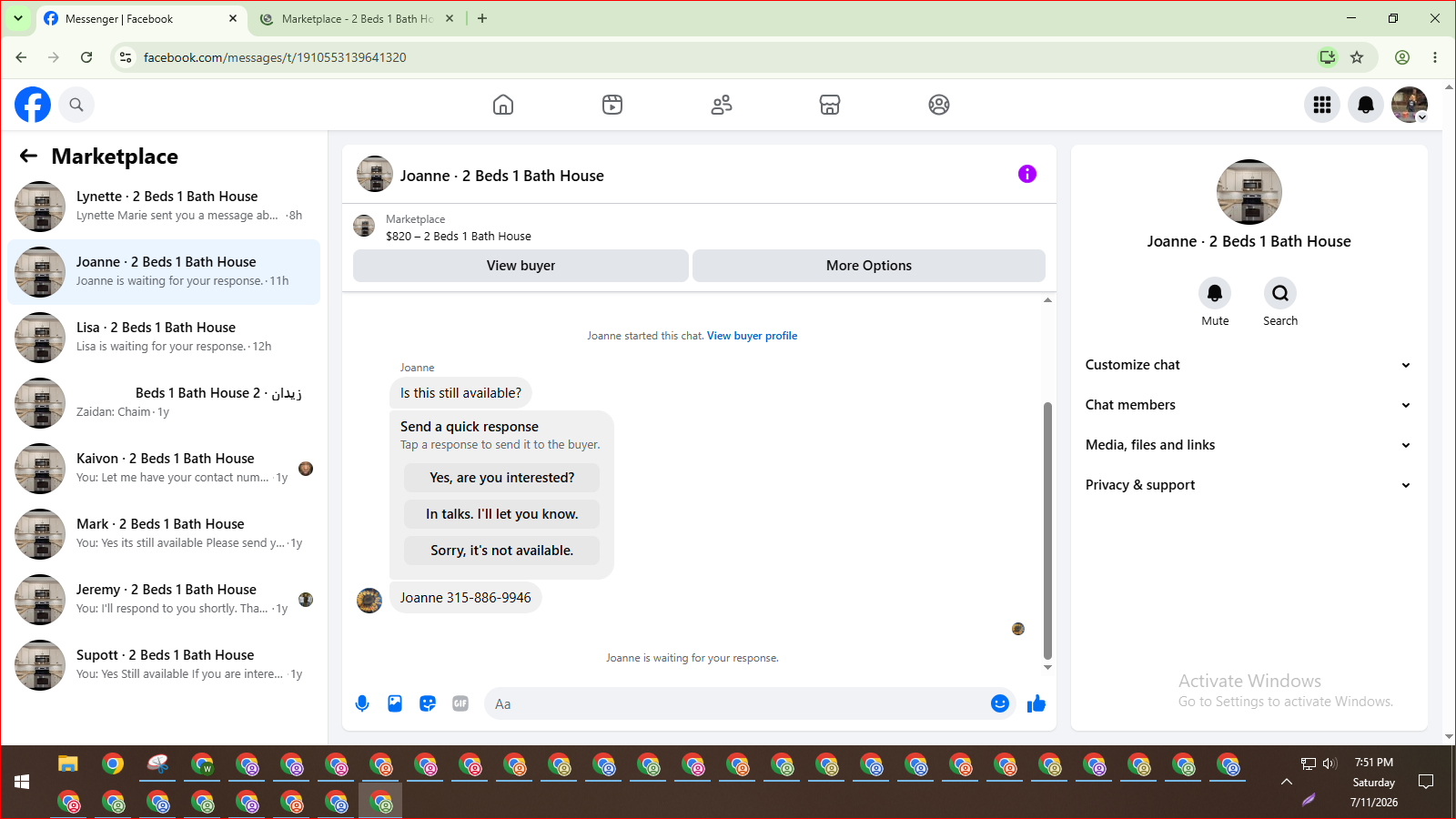Expand the Privacy & support section
The width and height of the screenshot is (1456, 819).
[1249, 485]
